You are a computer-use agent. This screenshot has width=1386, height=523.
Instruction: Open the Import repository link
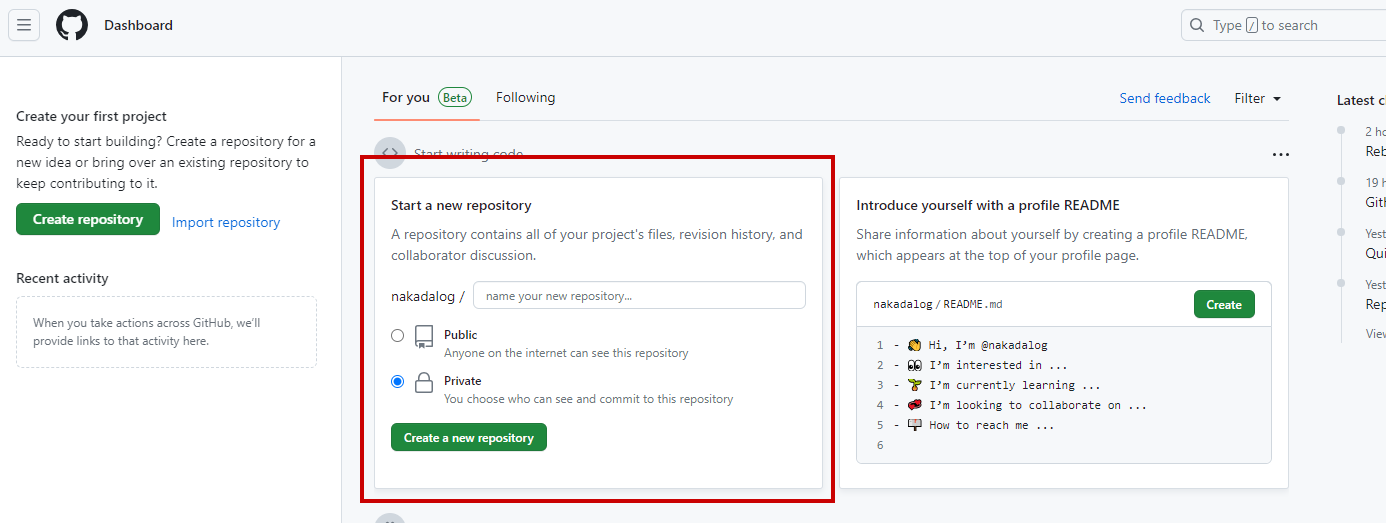tap(226, 222)
